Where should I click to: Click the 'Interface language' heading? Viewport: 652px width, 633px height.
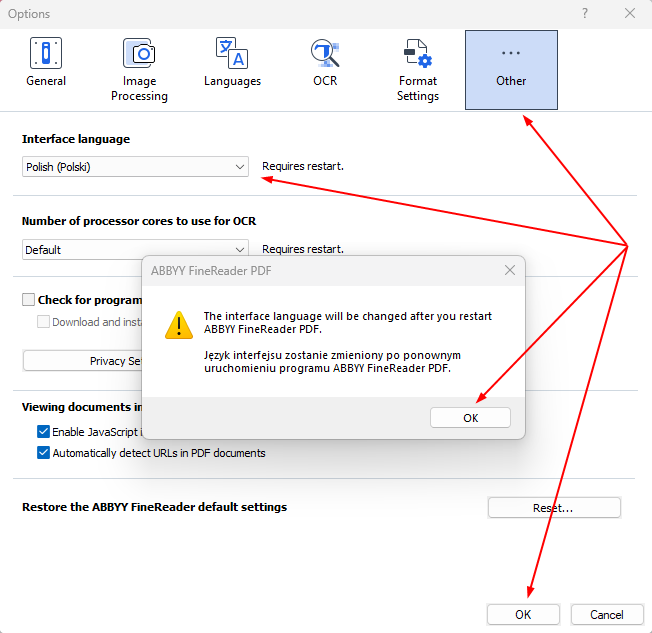pyautogui.click(x=76, y=139)
